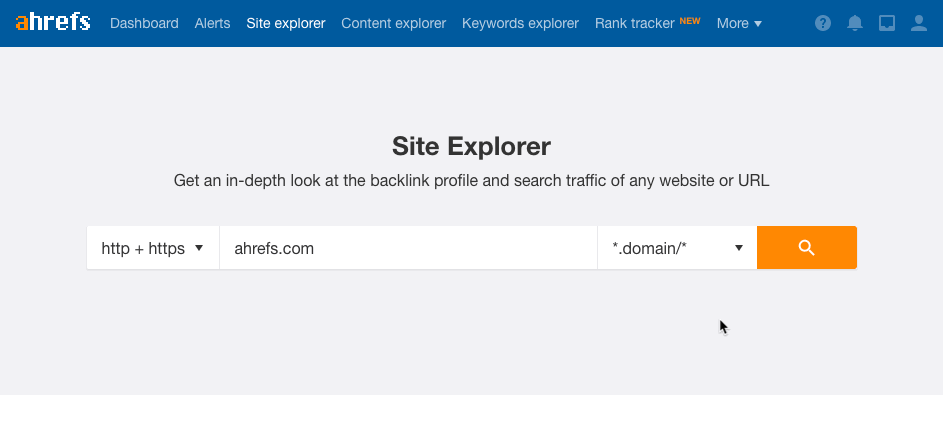Open the notifications bell icon
Image resolution: width=943 pixels, height=431 pixels.
pyautogui.click(x=855, y=23)
